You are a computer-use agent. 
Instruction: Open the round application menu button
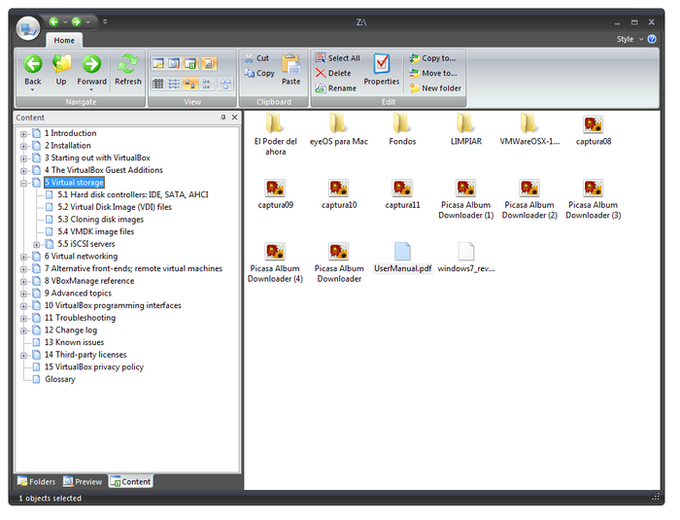[28, 29]
